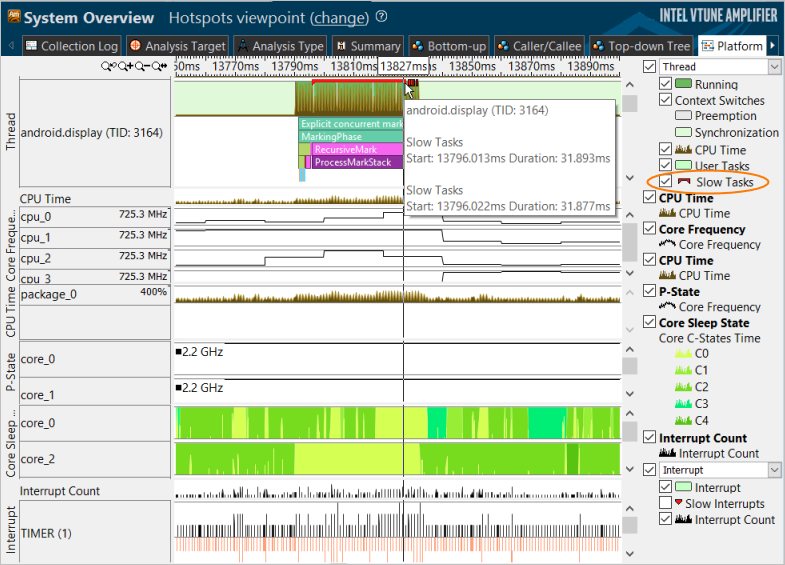Image resolution: width=785 pixels, height=565 pixels.
Task: Click down arrow of Core Sleep scrollbar
Action: pyautogui.click(x=630, y=469)
